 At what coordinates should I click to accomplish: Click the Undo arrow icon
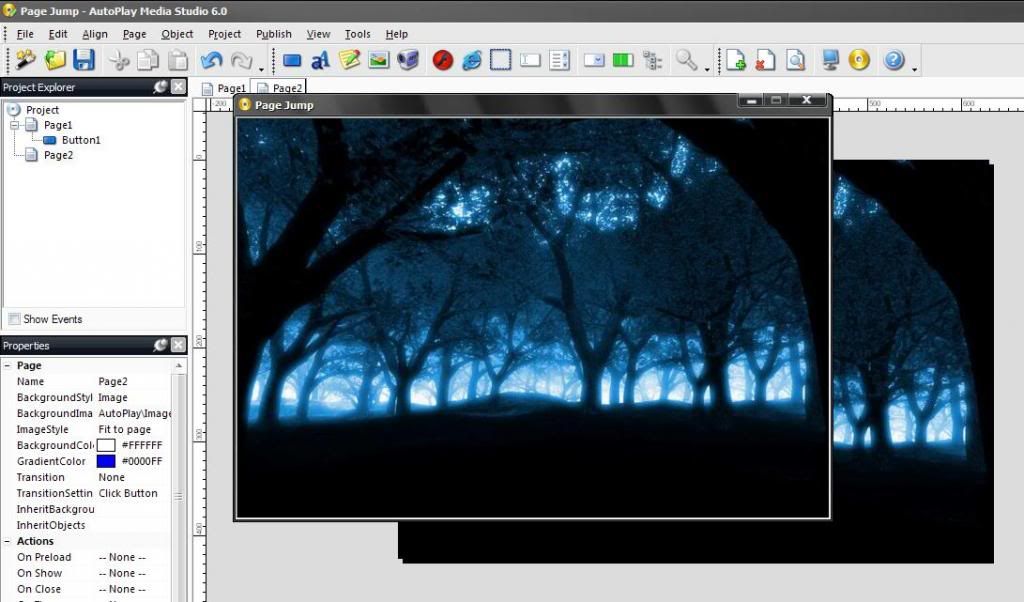tap(211, 60)
